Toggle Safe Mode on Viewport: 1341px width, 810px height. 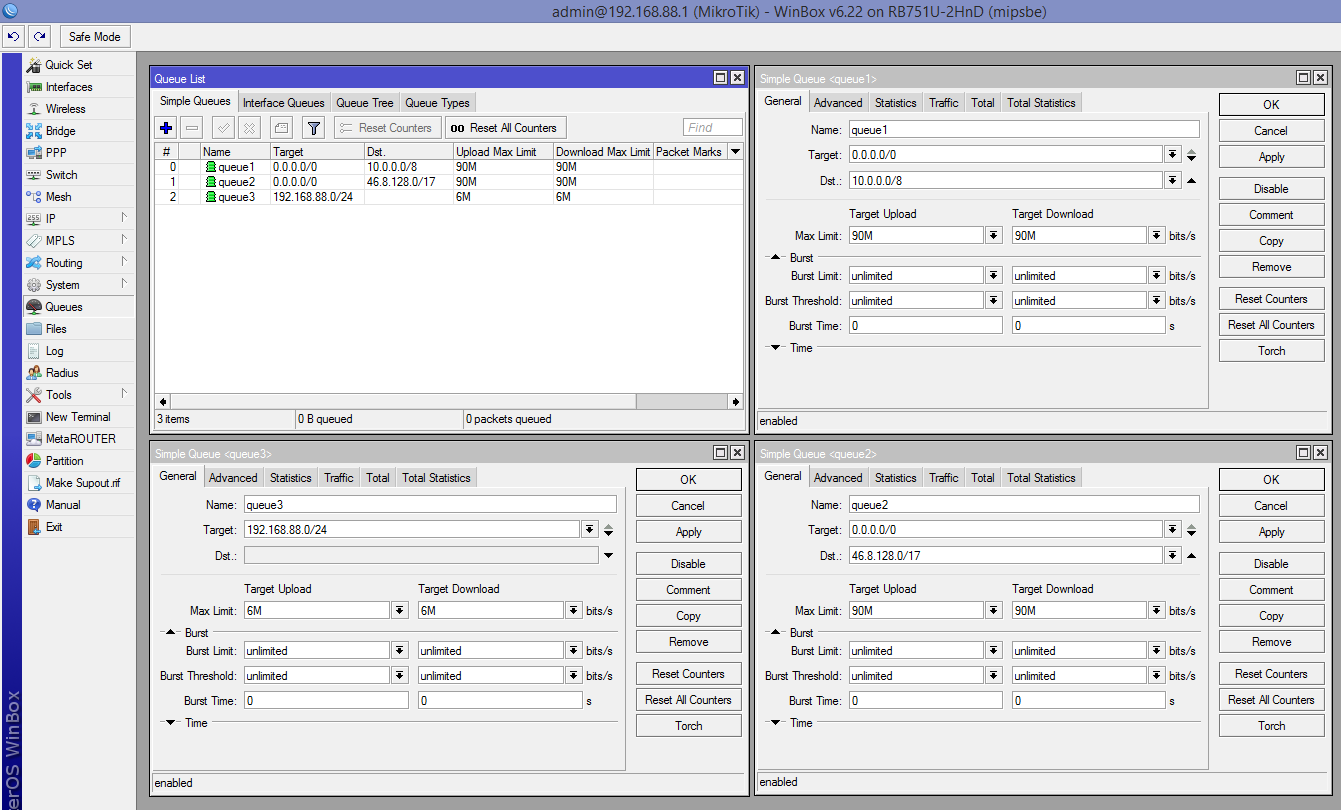click(x=94, y=37)
